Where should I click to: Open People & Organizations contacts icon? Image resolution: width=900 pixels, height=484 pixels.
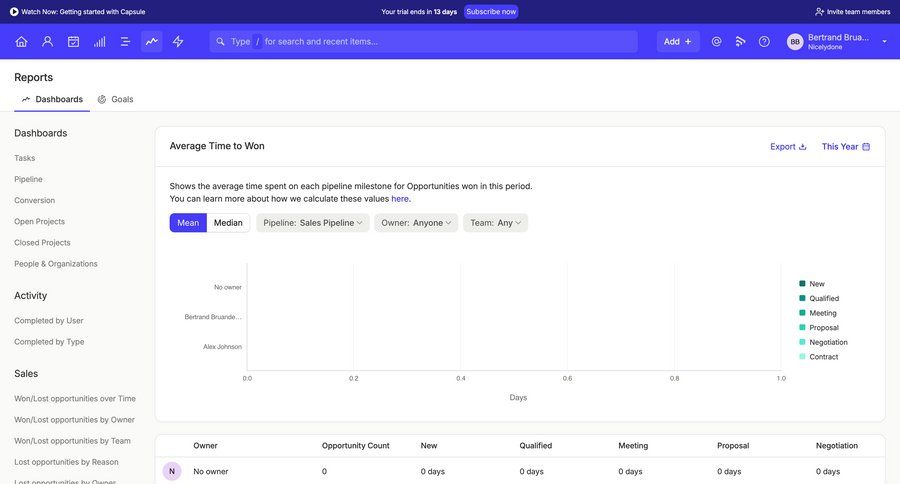coord(47,41)
